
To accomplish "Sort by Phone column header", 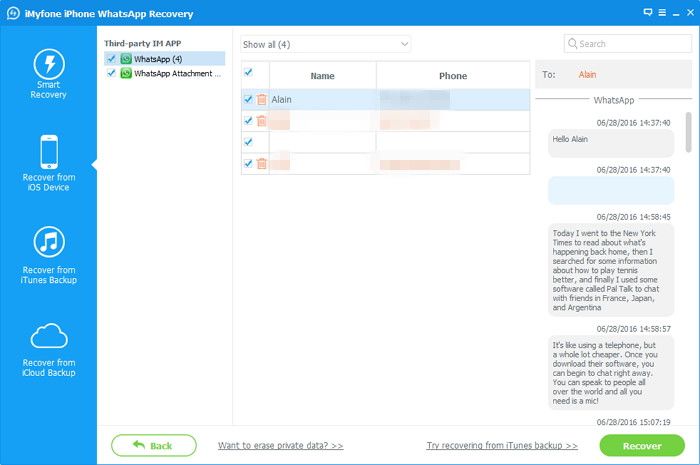I will pyautogui.click(x=453, y=76).
